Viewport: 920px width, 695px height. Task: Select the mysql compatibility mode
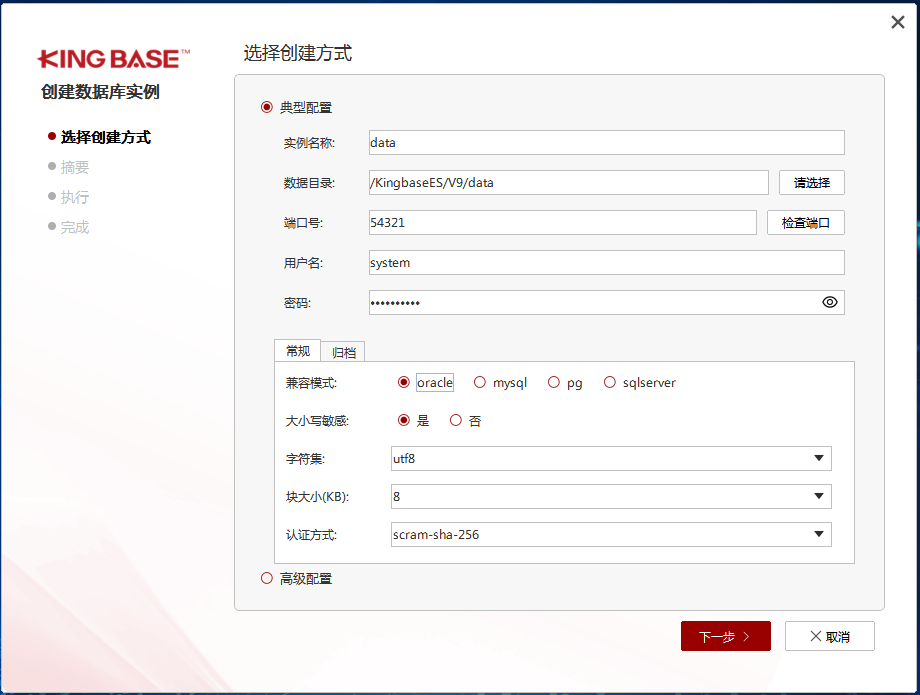pos(477,382)
